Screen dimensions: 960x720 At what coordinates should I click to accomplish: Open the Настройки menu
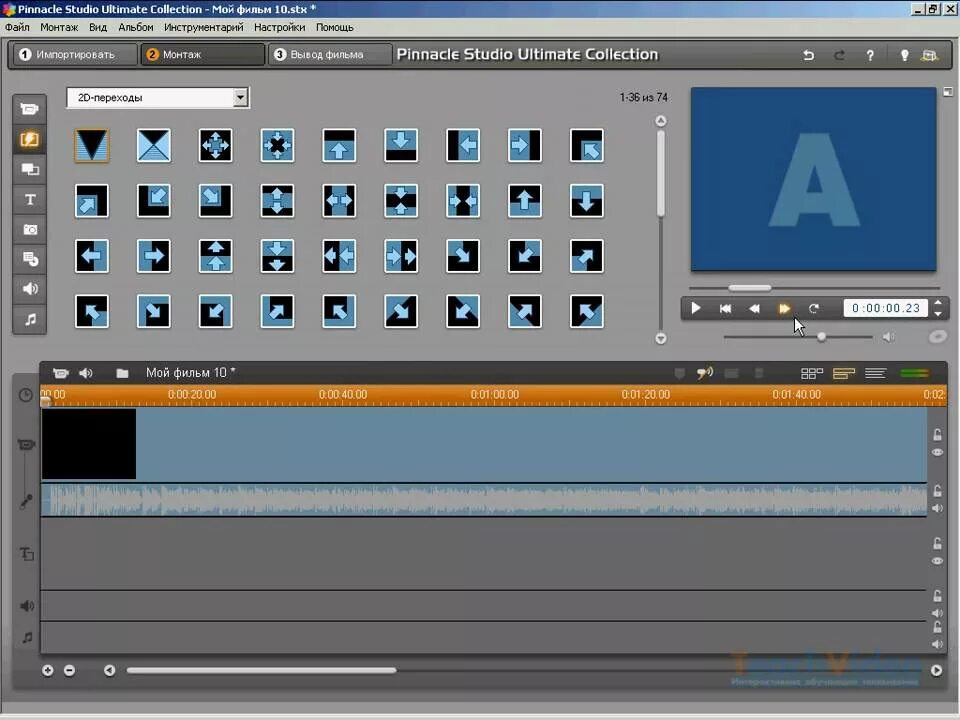point(279,27)
